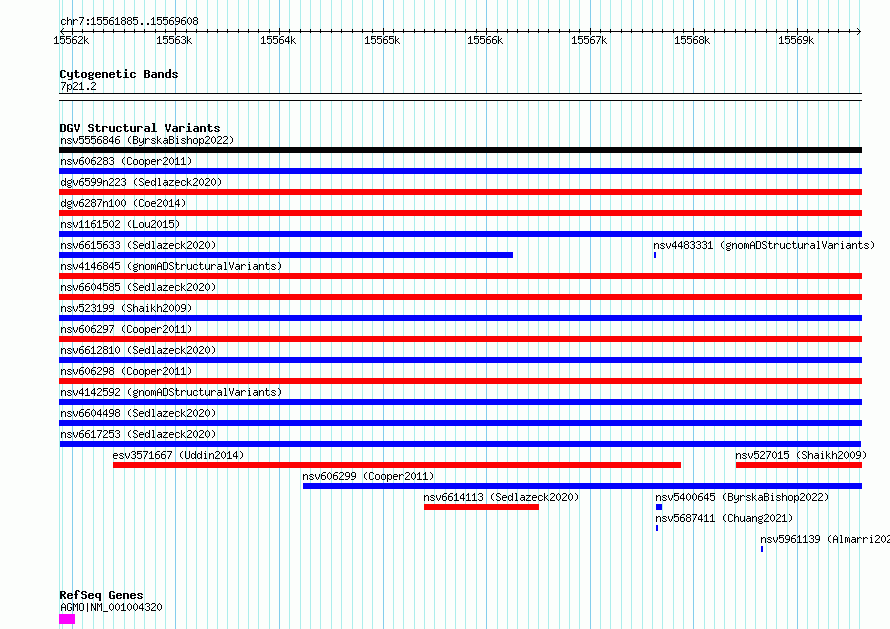Select the black nsv5556846 variant bar
Image resolution: width=890 pixels, height=629 pixels.
click(460, 150)
